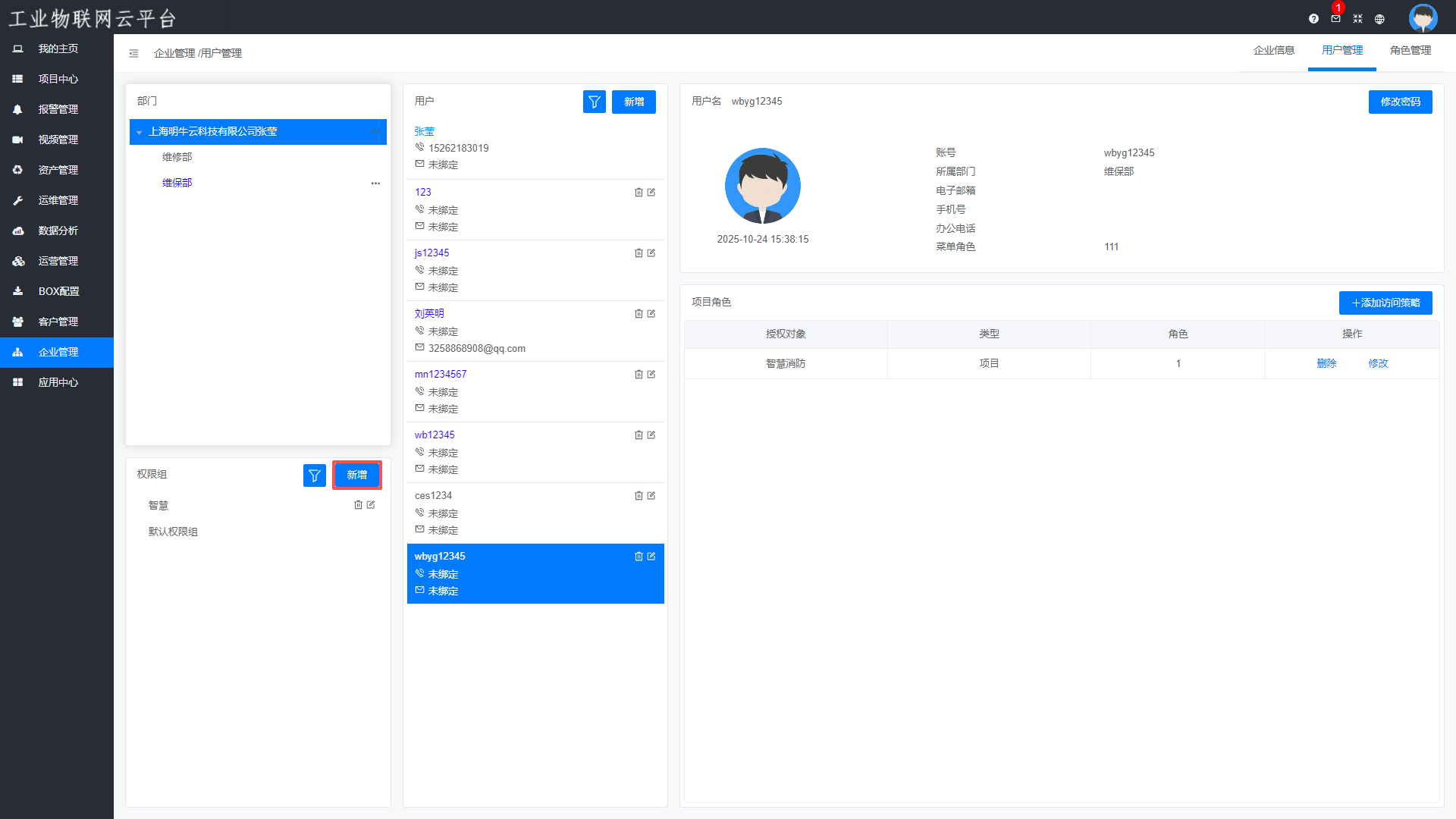Select the 维修部 department
This screenshot has width=1456, height=819.
click(x=177, y=157)
